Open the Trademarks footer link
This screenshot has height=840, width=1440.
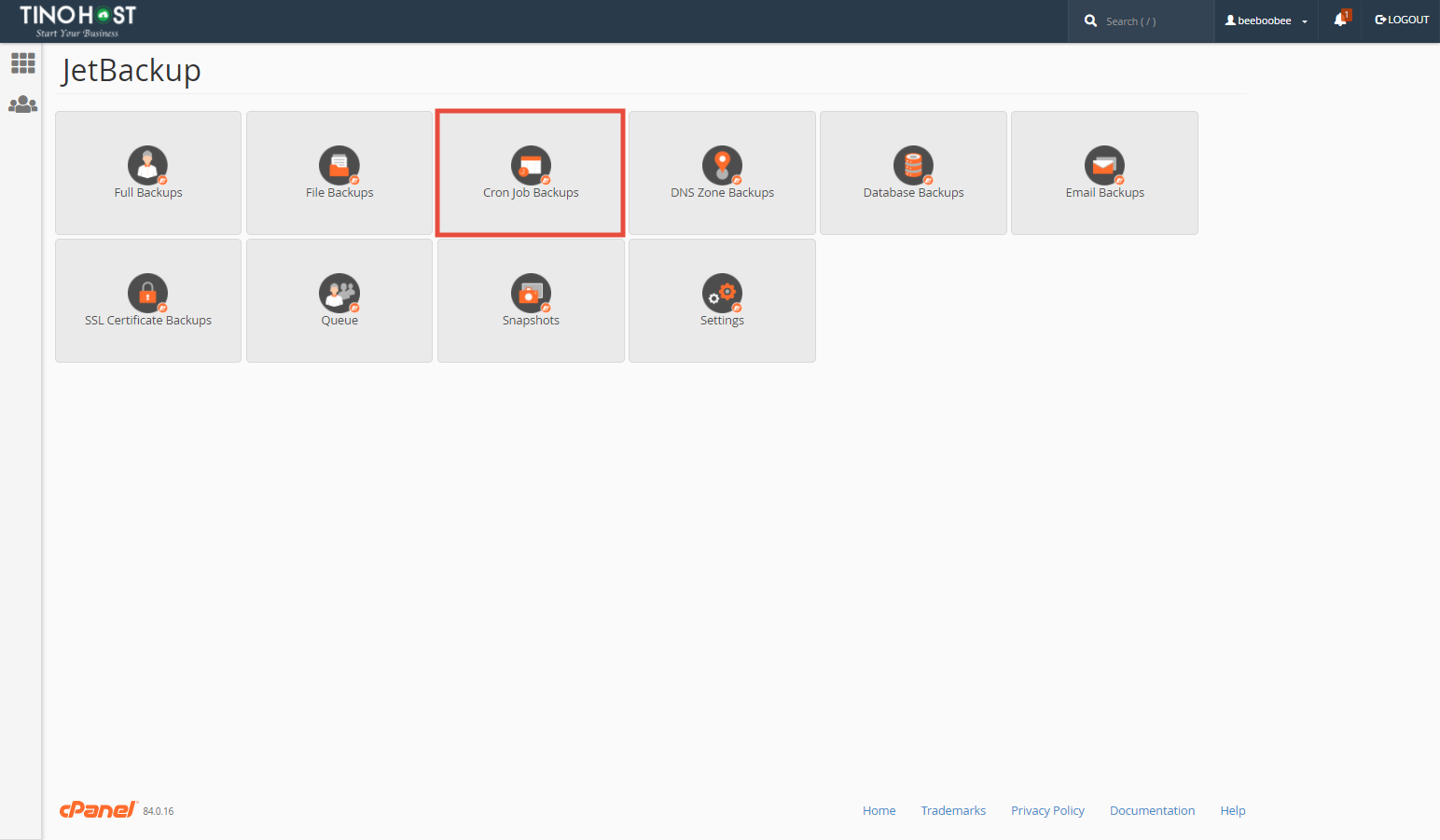pyautogui.click(x=953, y=810)
